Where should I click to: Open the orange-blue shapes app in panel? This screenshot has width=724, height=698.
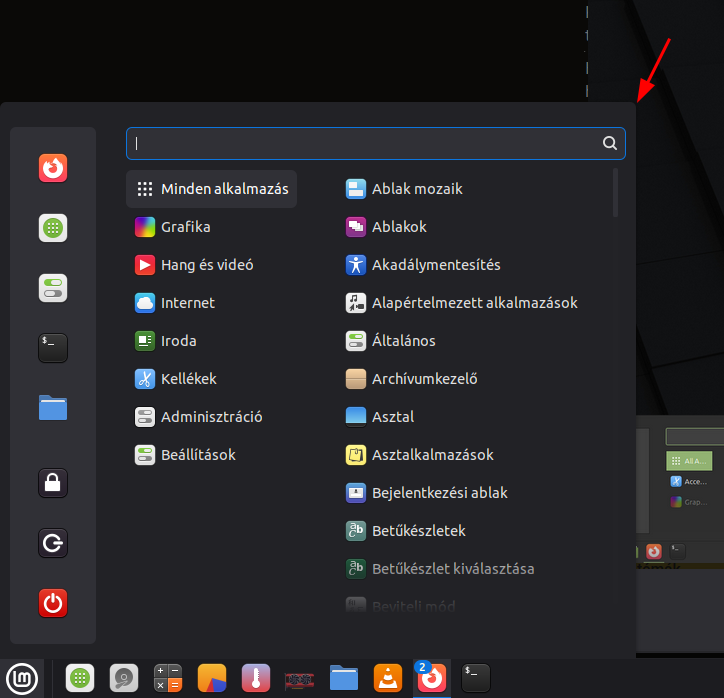click(x=212, y=678)
